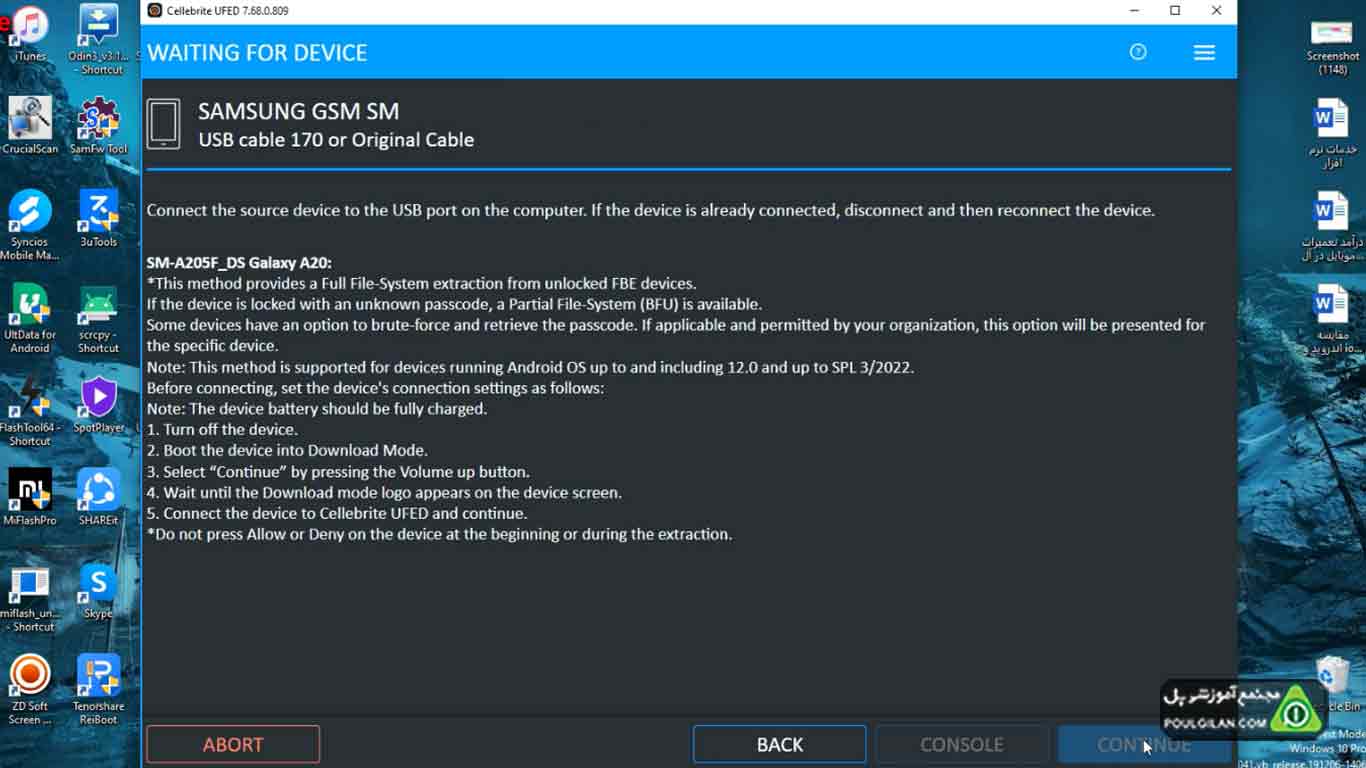Screen dimensions: 1366x768
Task: Open the hamburger menu in Cellebrite header
Action: [x=1204, y=52]
